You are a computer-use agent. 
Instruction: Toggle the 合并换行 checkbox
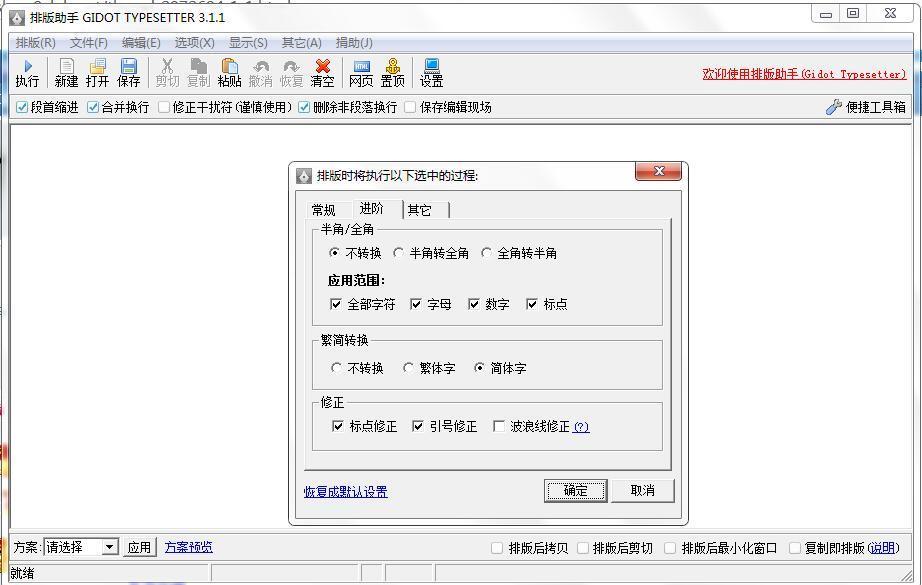tap(93, 107)
